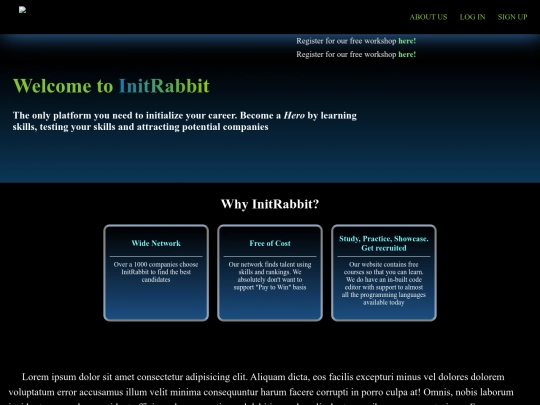
Task: Click the 'Welcome to InitRabbit' heading
Action: 111,86
